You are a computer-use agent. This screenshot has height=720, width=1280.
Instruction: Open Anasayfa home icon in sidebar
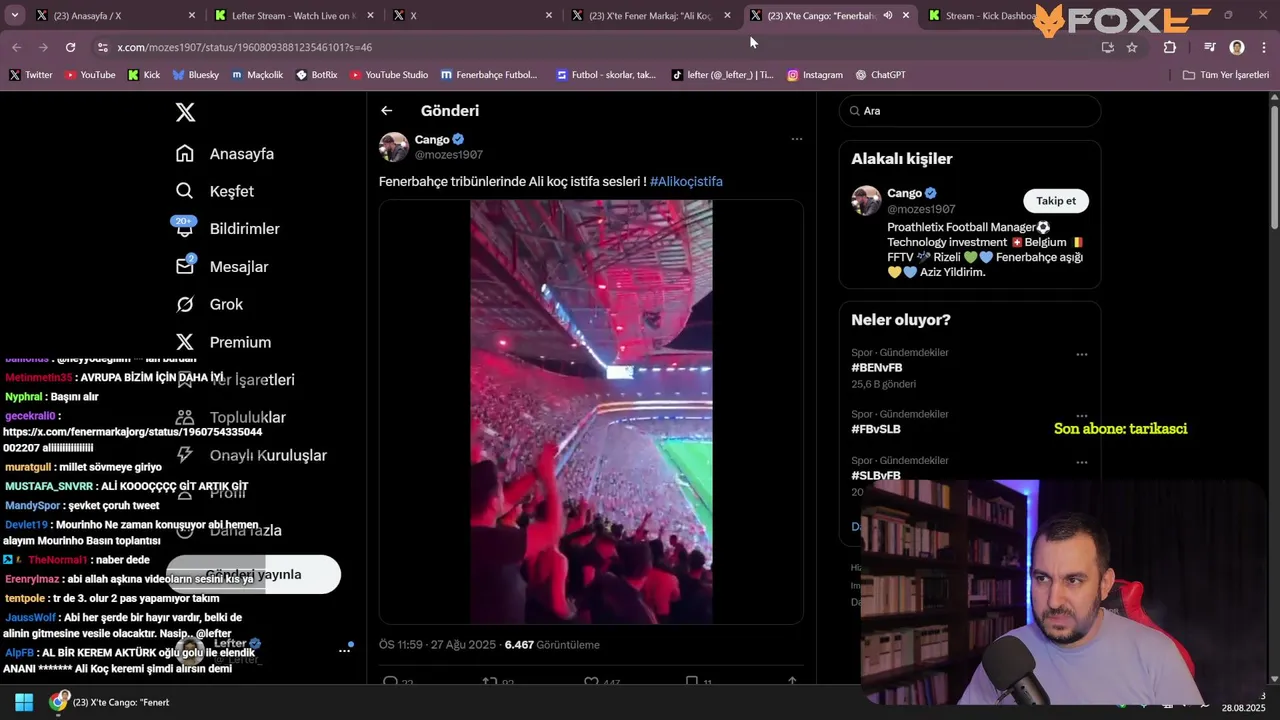pyautogui.click(x=184, y=153)
